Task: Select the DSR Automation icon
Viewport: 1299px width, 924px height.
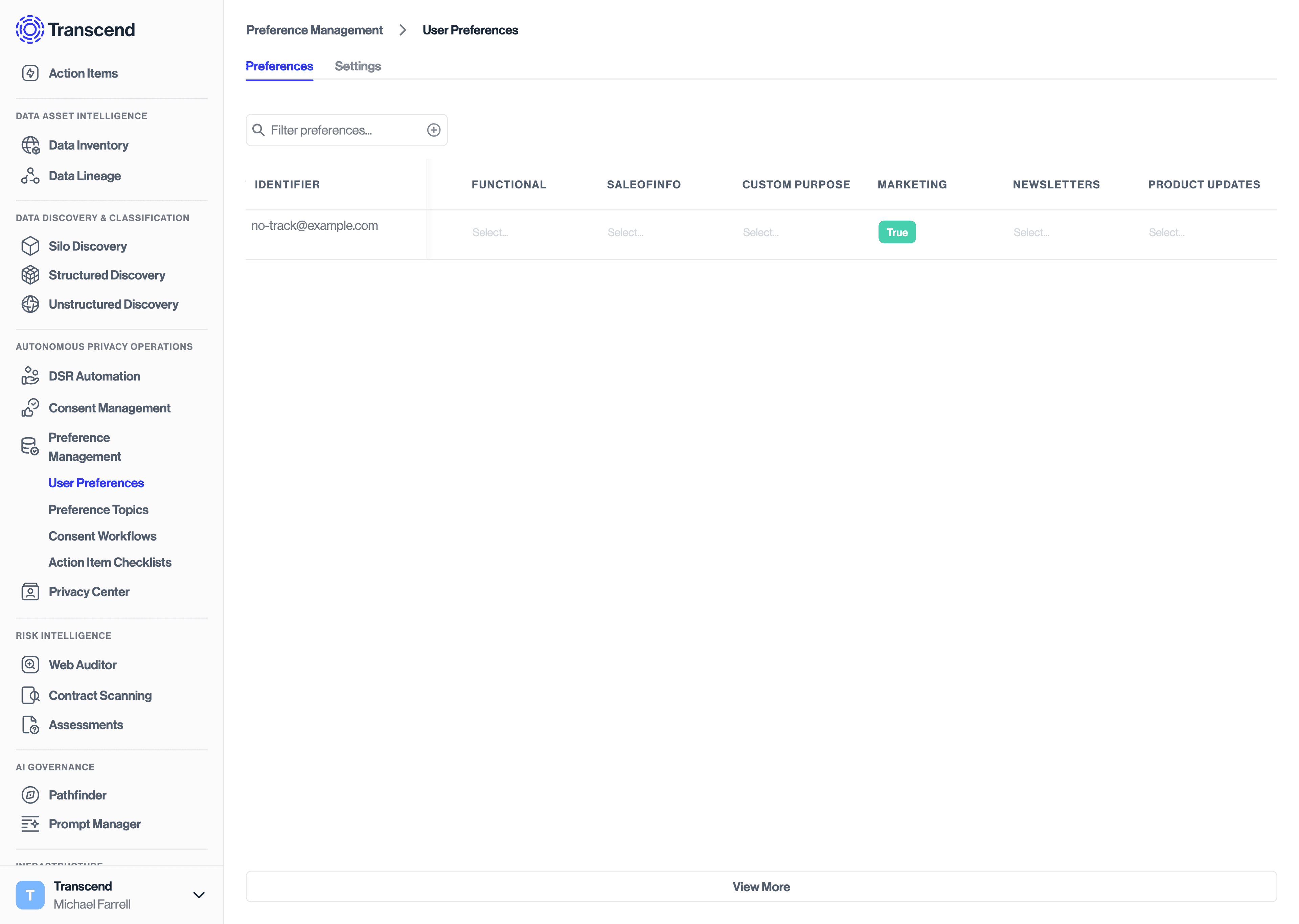Action: [30, 376]
